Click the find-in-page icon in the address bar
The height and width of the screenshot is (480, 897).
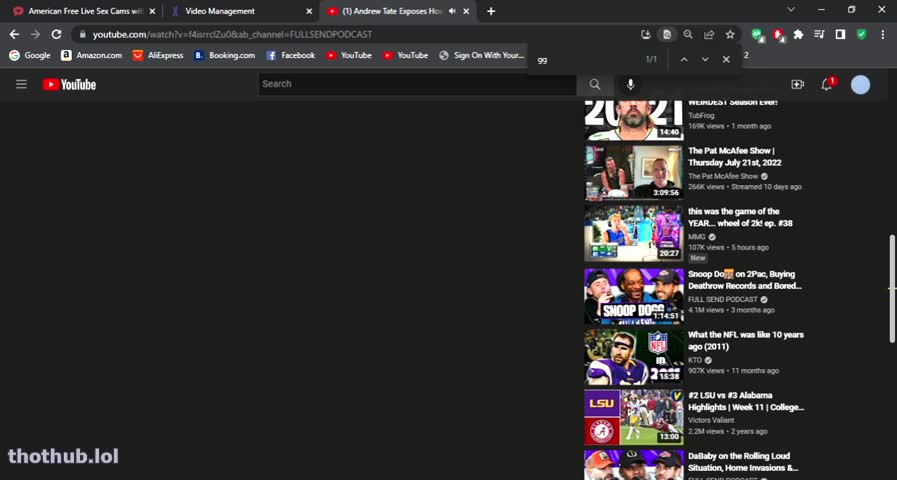(x=667, y=34)
